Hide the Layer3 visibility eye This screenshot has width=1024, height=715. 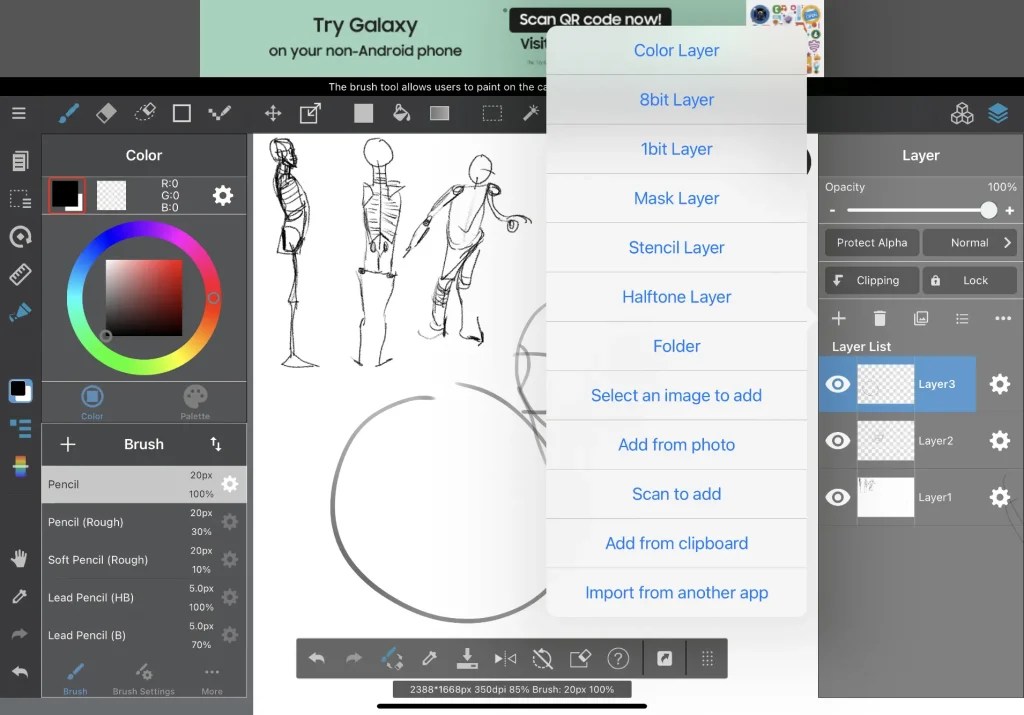[x=836, y=384]
